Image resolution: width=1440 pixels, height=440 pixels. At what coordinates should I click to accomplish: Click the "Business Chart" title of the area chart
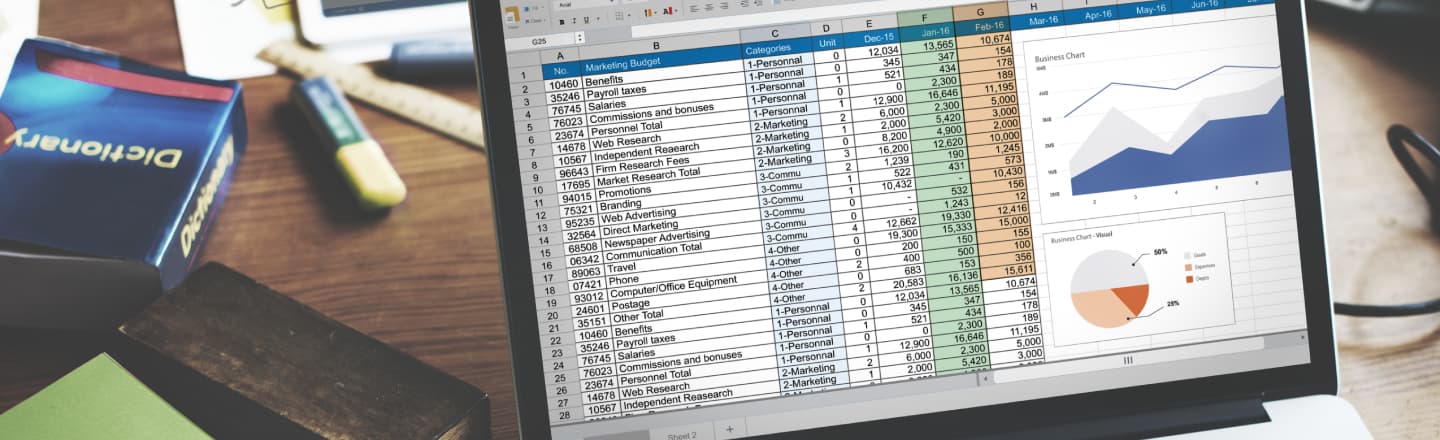[x=1060, y=56]
